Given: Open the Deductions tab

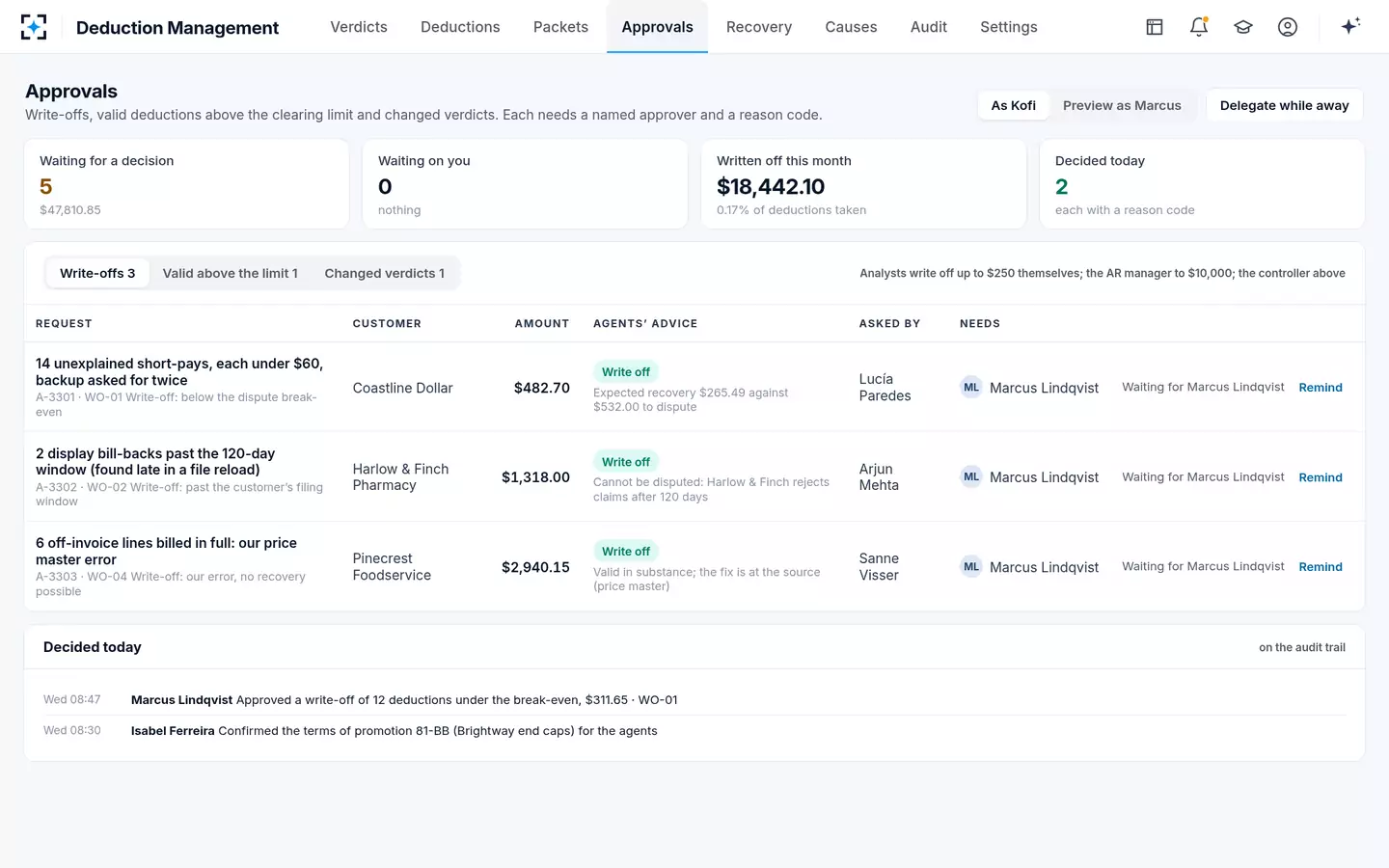Looking at the screenshot, I should point(460,27).
